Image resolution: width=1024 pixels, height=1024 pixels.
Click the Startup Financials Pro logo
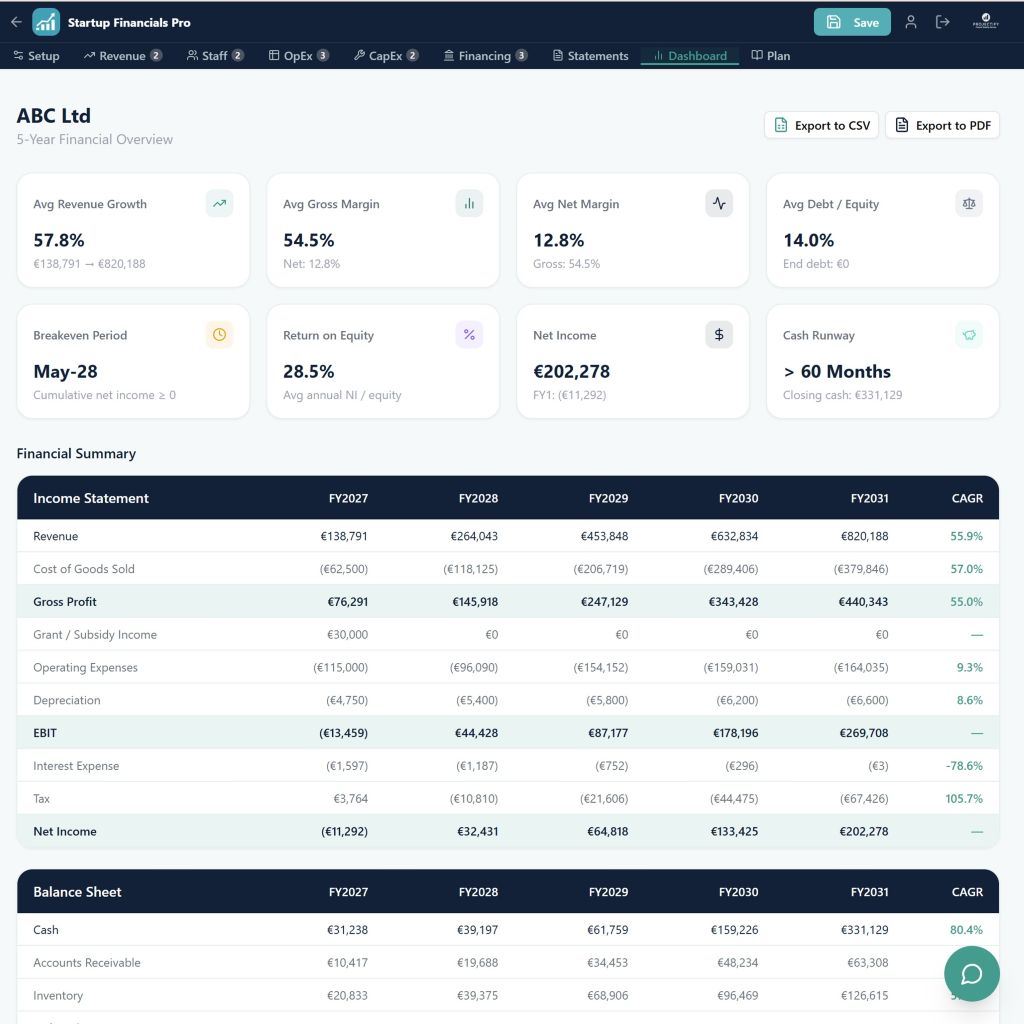click(x=46, y=22)
